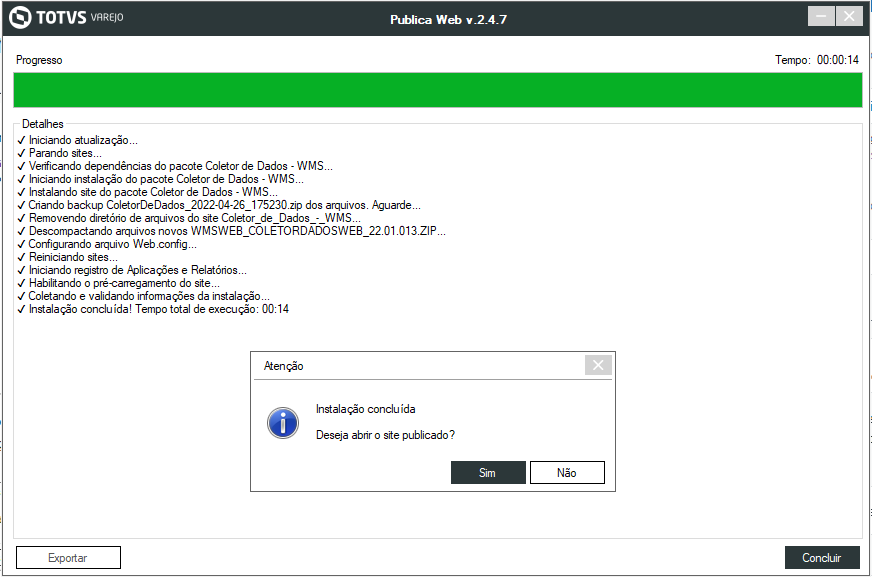
Task: Select the 'Iniciando registro de Aplicações e Relatórios' line
Action: (132, 270)
